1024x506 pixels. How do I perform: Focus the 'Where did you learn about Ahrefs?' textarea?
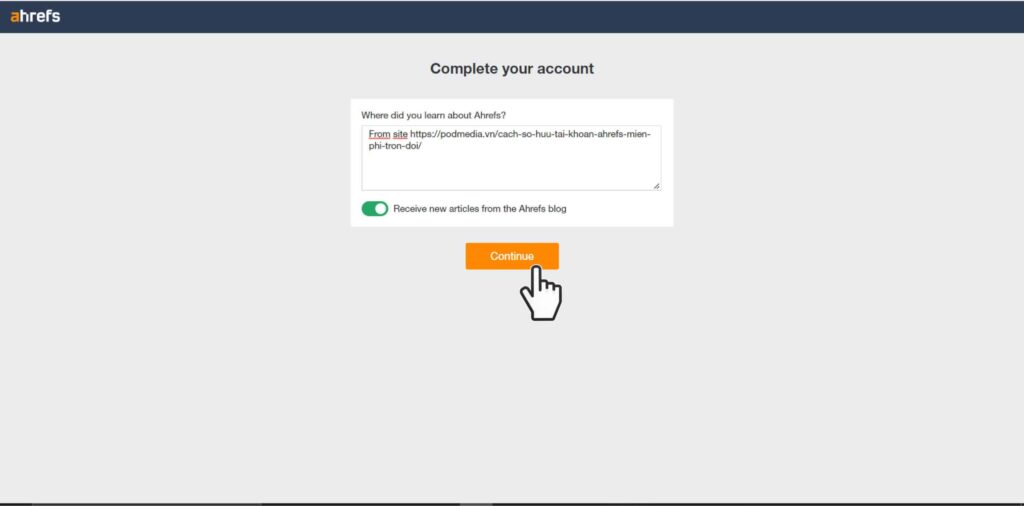[511, 158]
